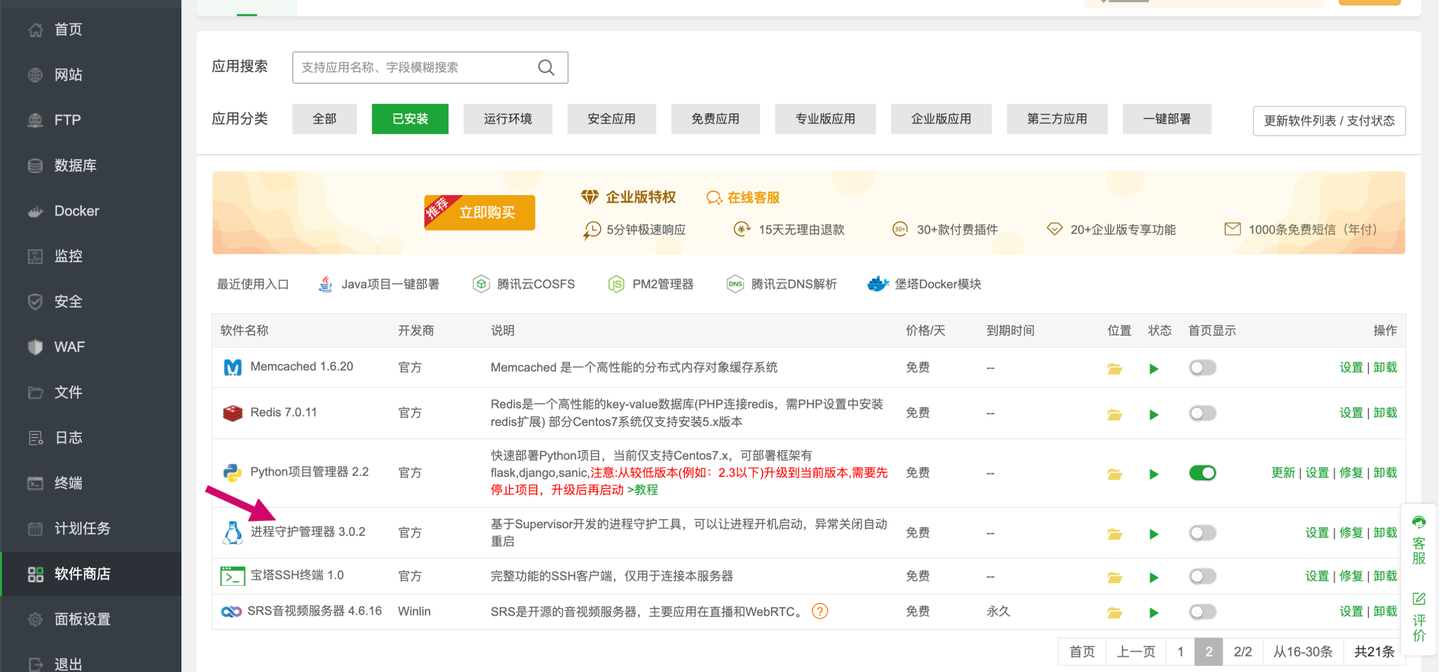Image resolution: width=1440 pixels, height=672 pixels.
Task: Click the 立即购买 button
Action: (x=480, y=212)
